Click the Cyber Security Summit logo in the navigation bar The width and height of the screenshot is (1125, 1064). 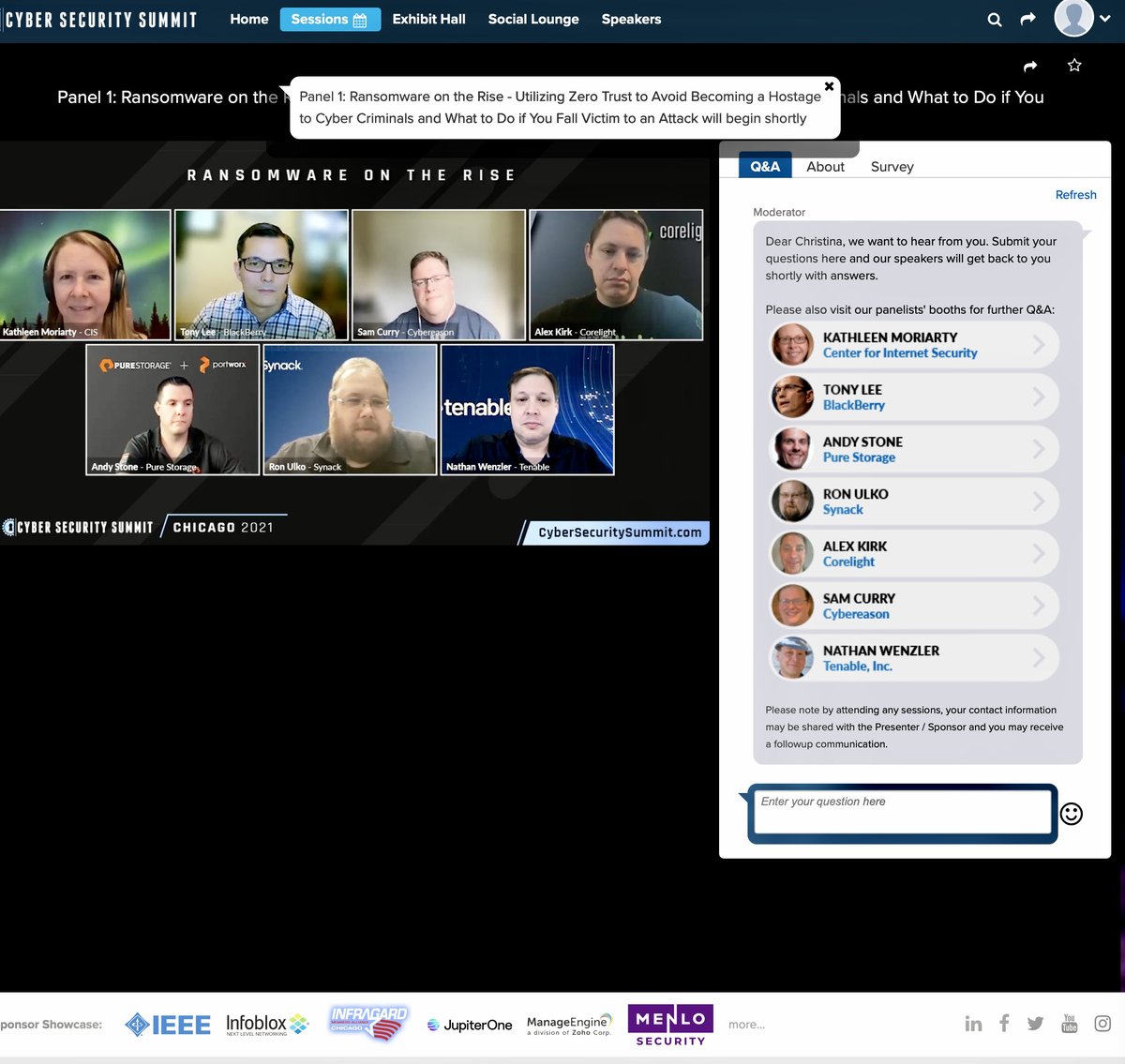pyautogui.click(x=100, y=20)
